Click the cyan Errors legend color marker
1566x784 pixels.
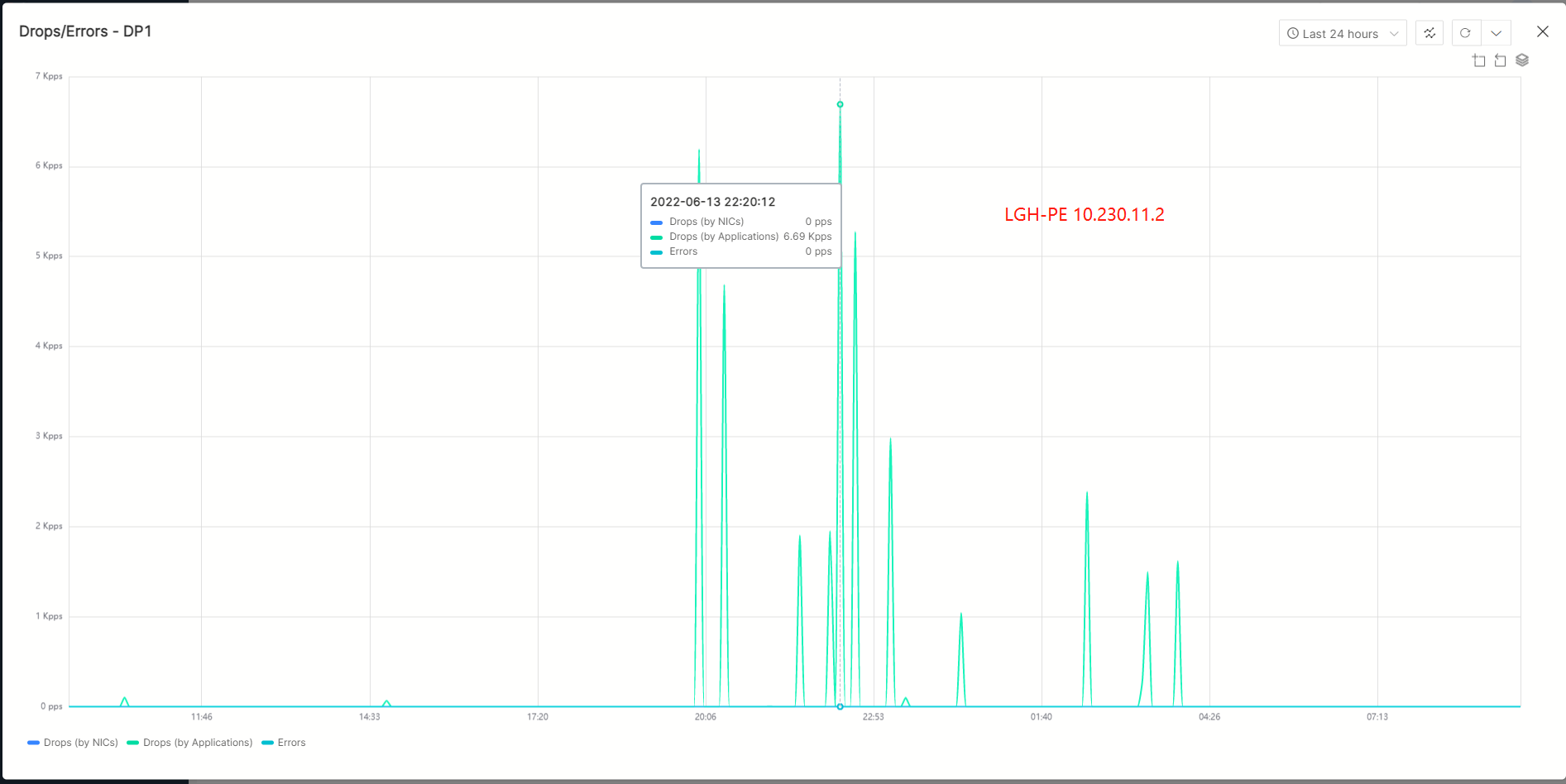pyautogui.click(x=267, y=743)
